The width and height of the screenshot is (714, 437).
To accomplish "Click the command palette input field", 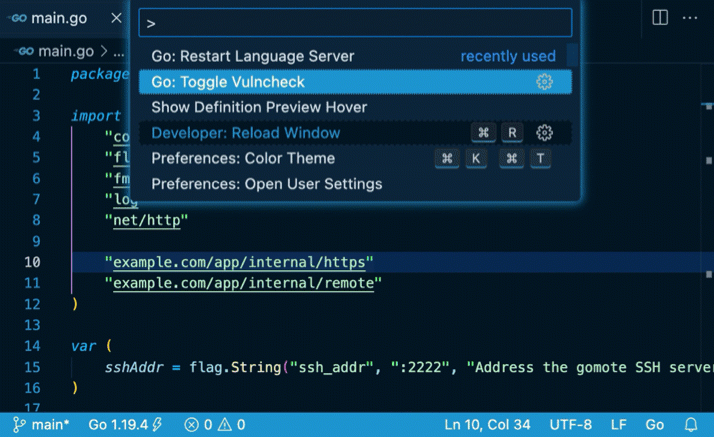I will [355, 22].
